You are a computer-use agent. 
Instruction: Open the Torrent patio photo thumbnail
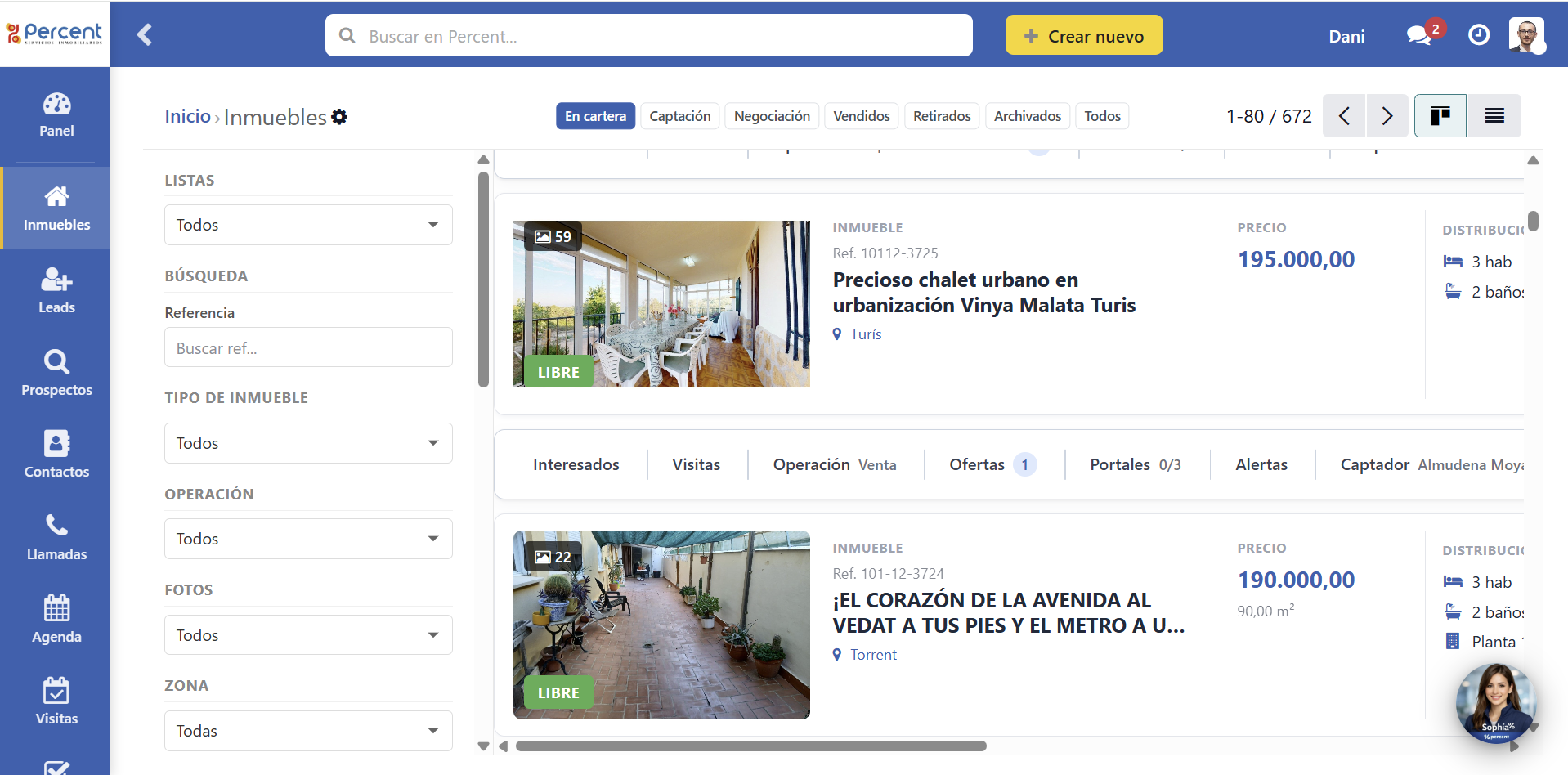point(661,625)
